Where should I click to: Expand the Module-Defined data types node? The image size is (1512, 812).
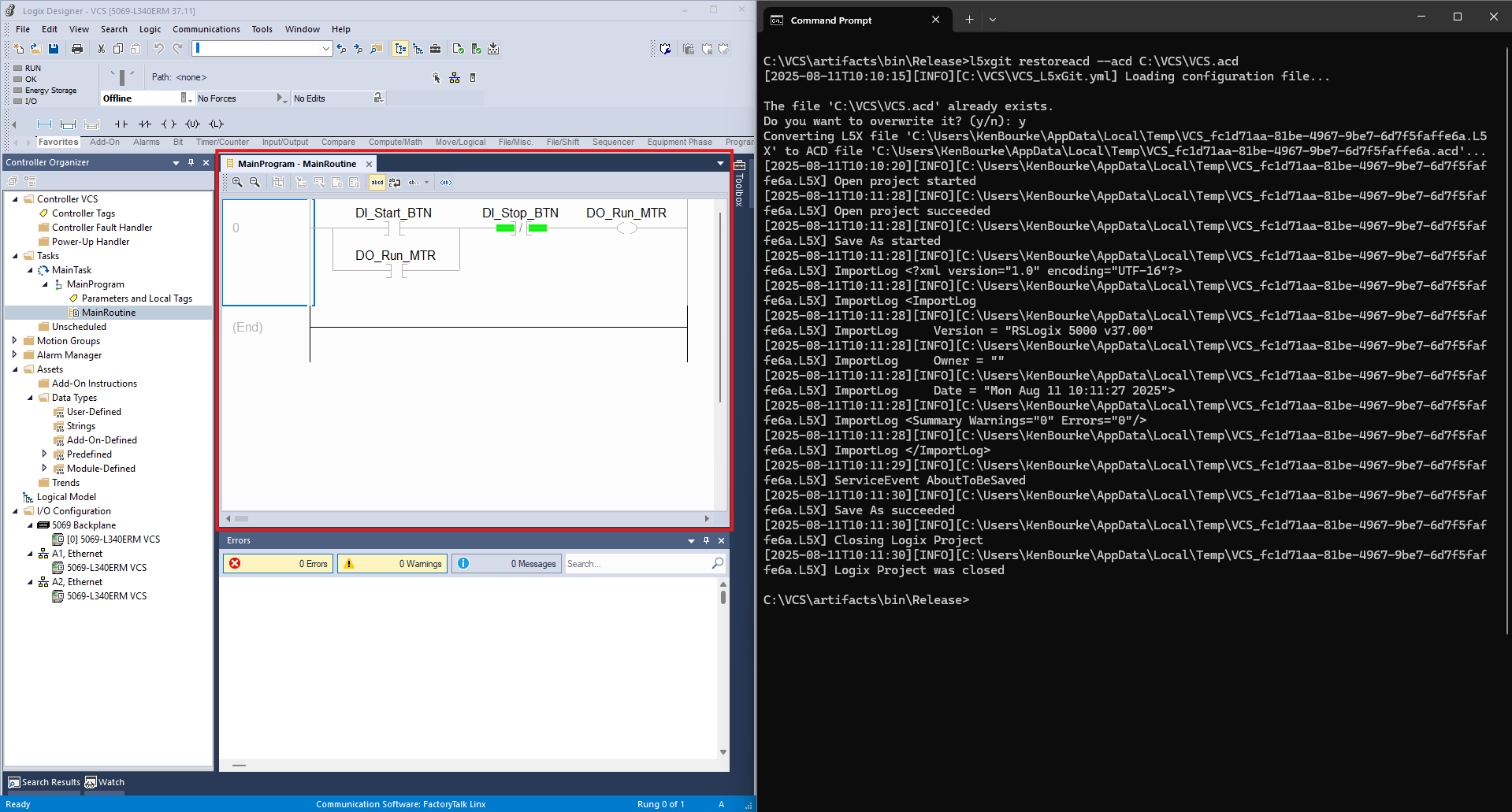tap(45, 469)
